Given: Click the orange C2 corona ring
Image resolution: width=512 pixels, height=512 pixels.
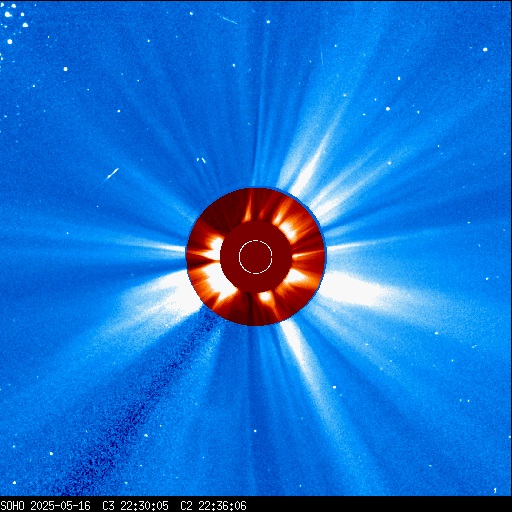Looking at the screenshot, I should pyautogui.click(x=256, y=257).
